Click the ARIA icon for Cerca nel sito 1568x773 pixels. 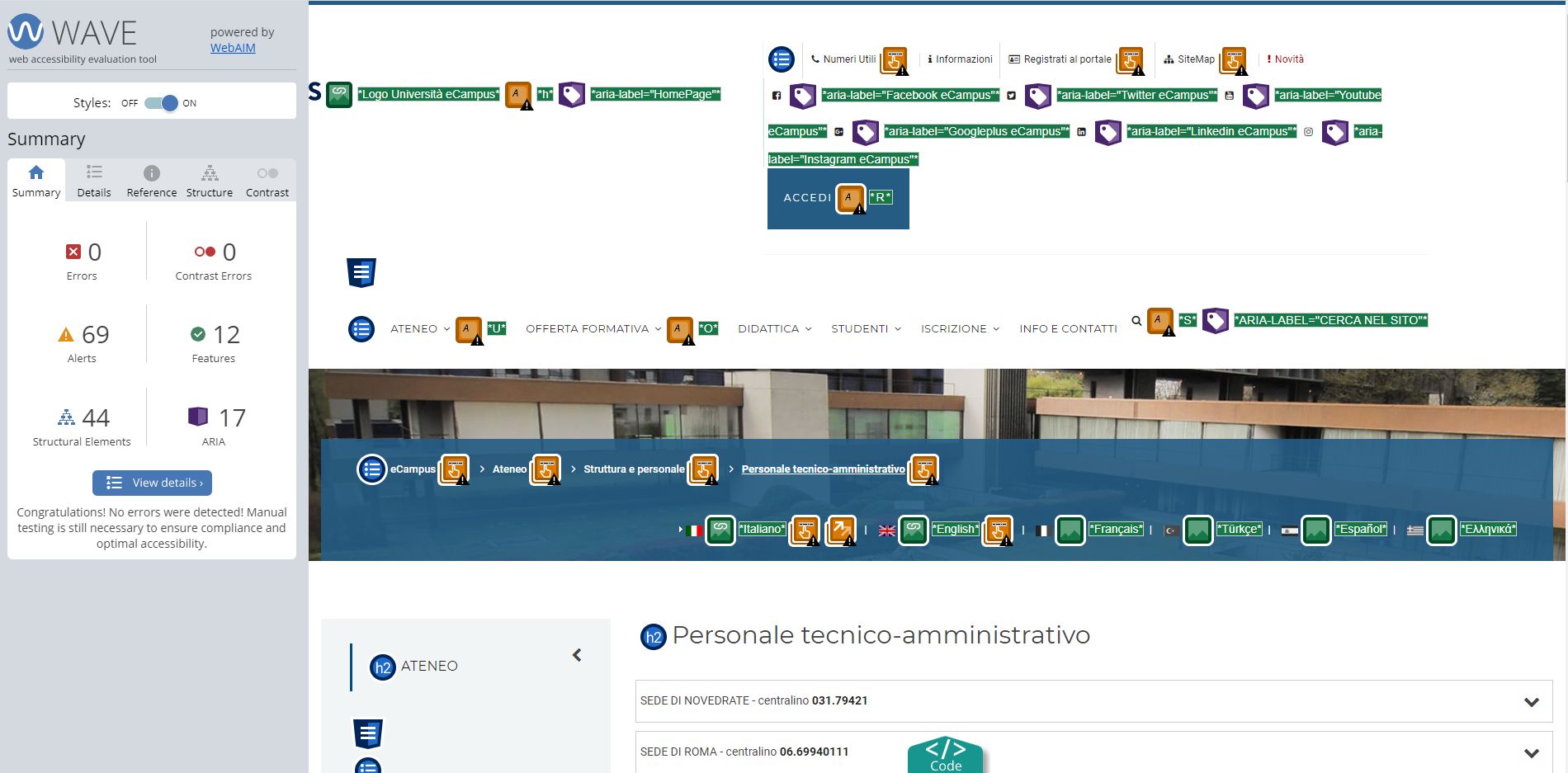[1216, 321]
